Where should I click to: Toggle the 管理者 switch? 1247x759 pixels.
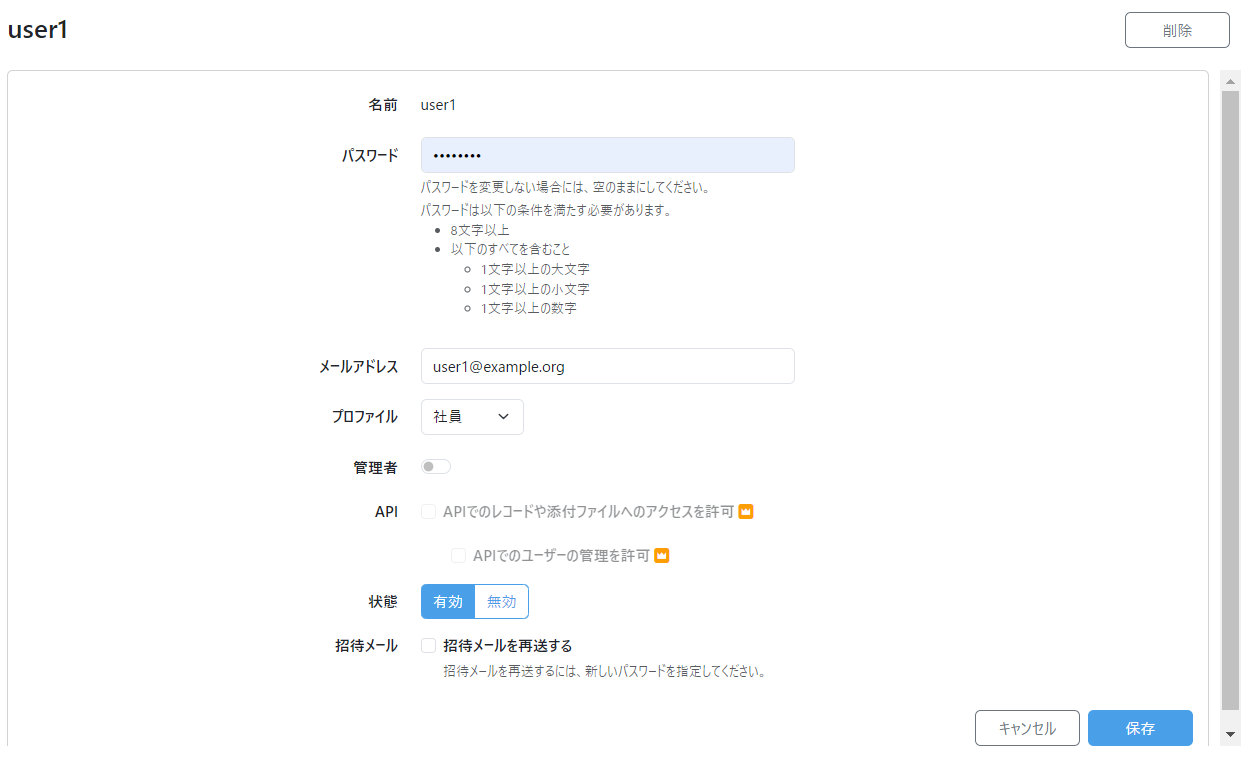436,466
